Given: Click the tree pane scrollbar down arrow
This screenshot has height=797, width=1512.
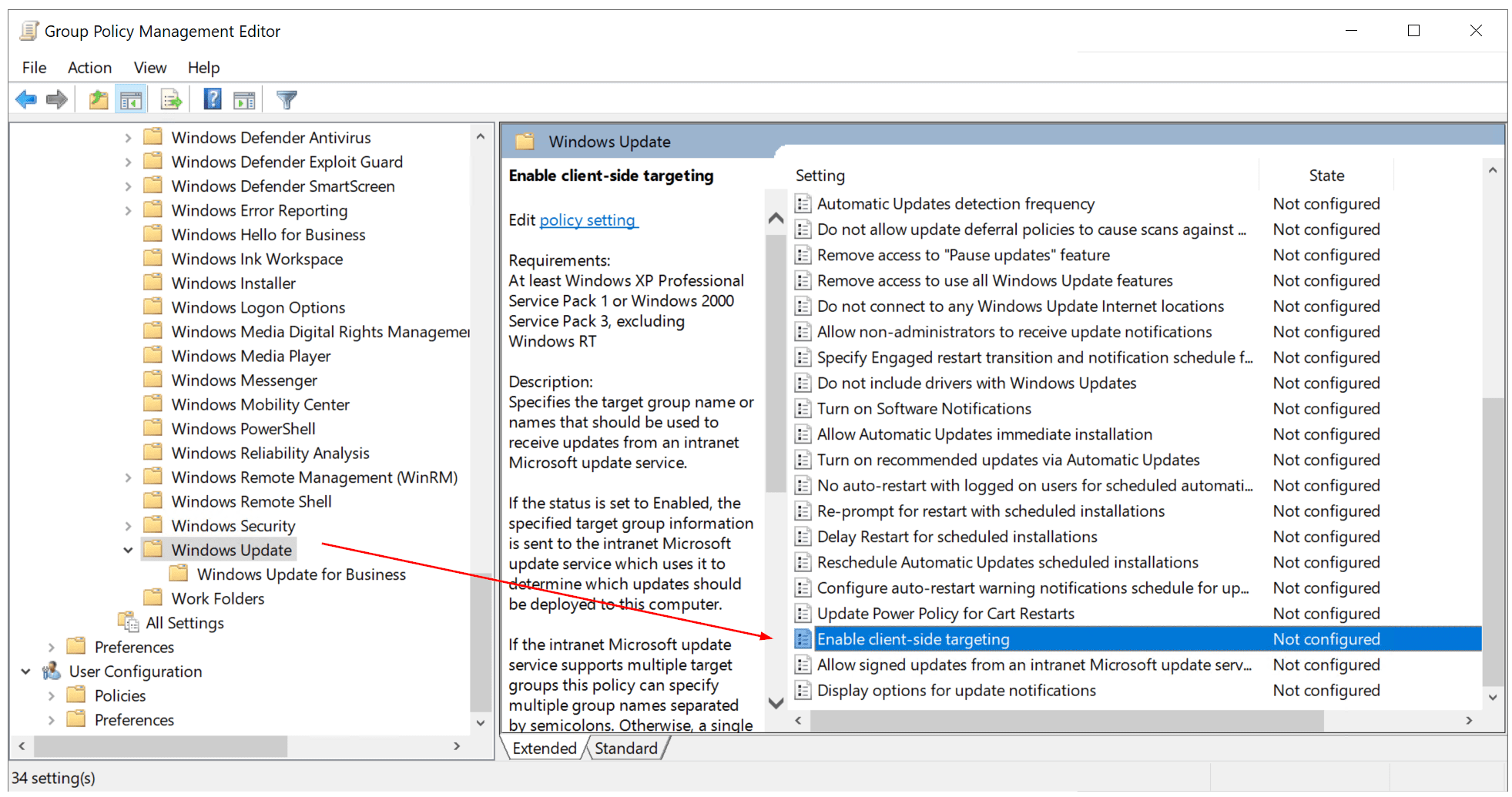Looking at the screenshot, I should 481,722.
